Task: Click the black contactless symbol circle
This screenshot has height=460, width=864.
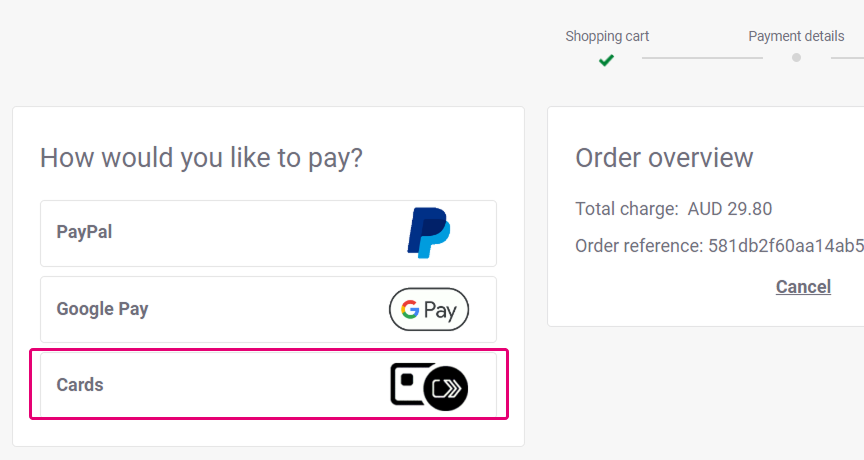Action: click(446, 388)
